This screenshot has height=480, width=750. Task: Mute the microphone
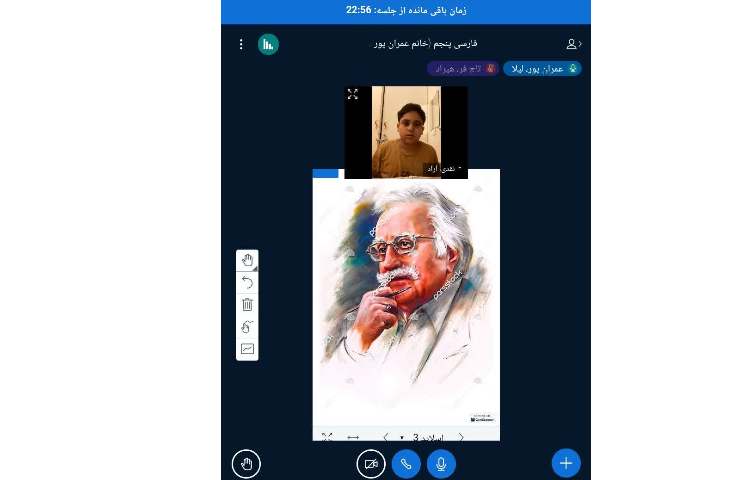pos(441,464)
